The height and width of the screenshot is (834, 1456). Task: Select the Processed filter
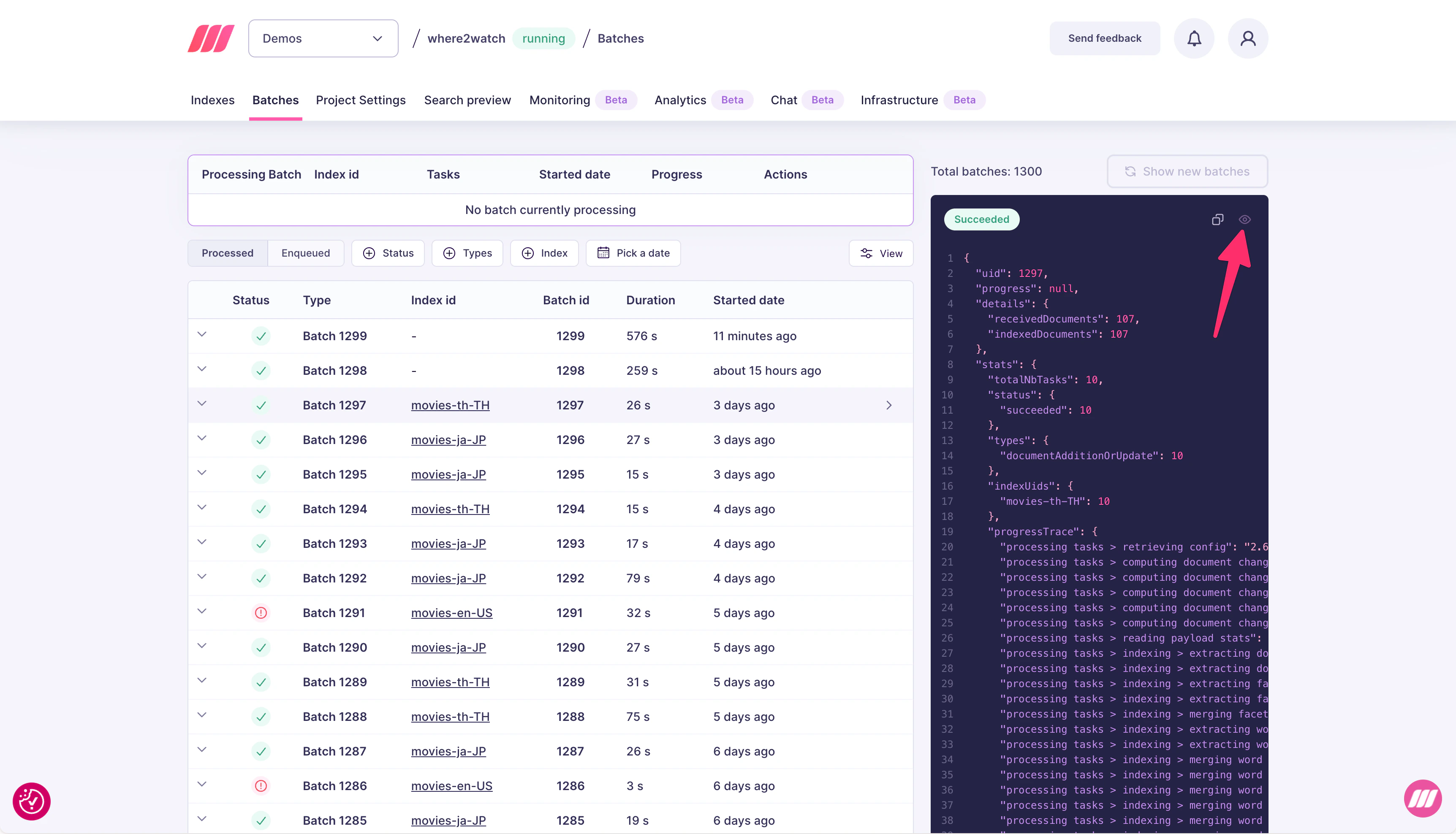point(227,252)
